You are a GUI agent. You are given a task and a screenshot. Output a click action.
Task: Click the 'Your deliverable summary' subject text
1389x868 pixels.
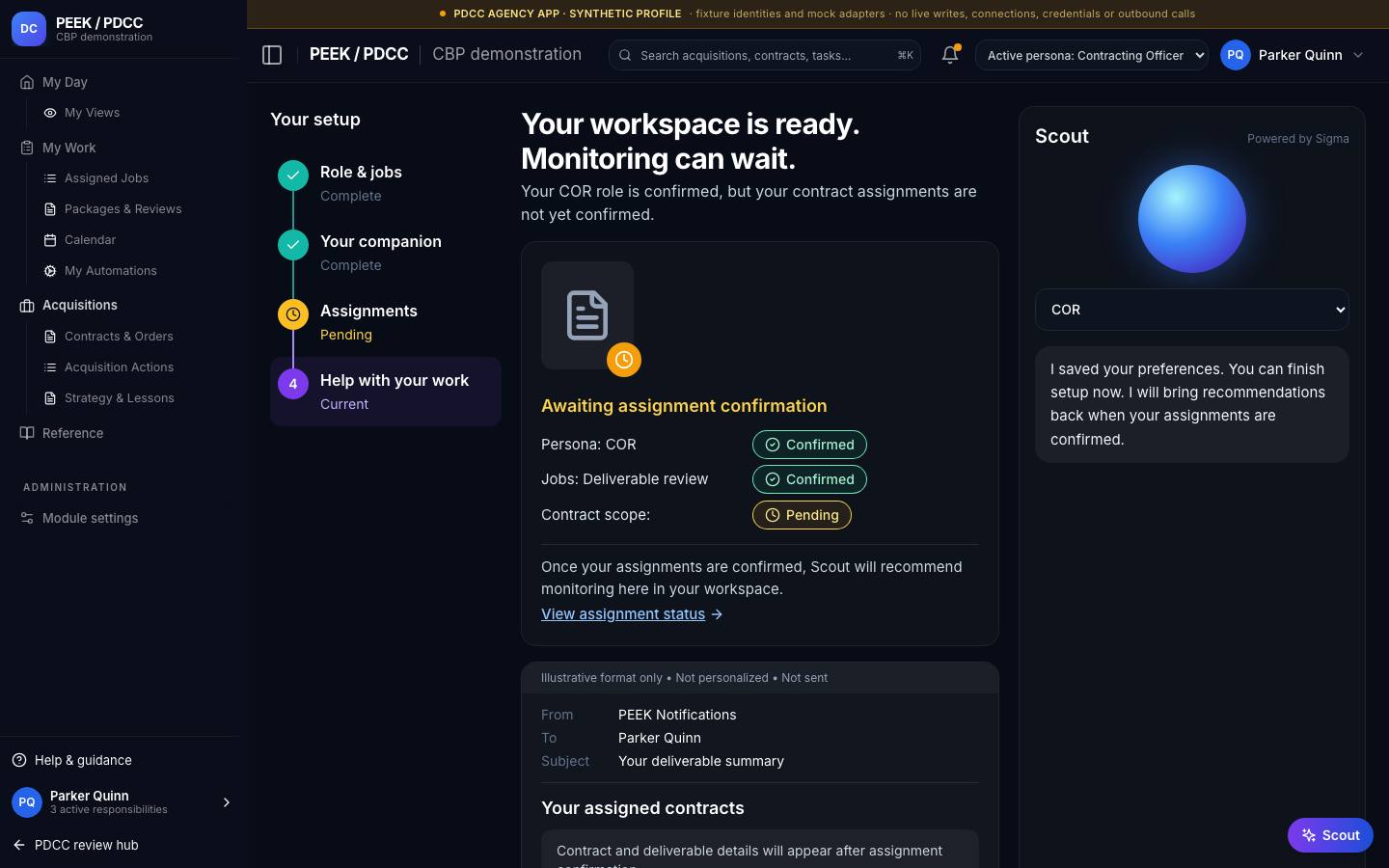[701, 761]
